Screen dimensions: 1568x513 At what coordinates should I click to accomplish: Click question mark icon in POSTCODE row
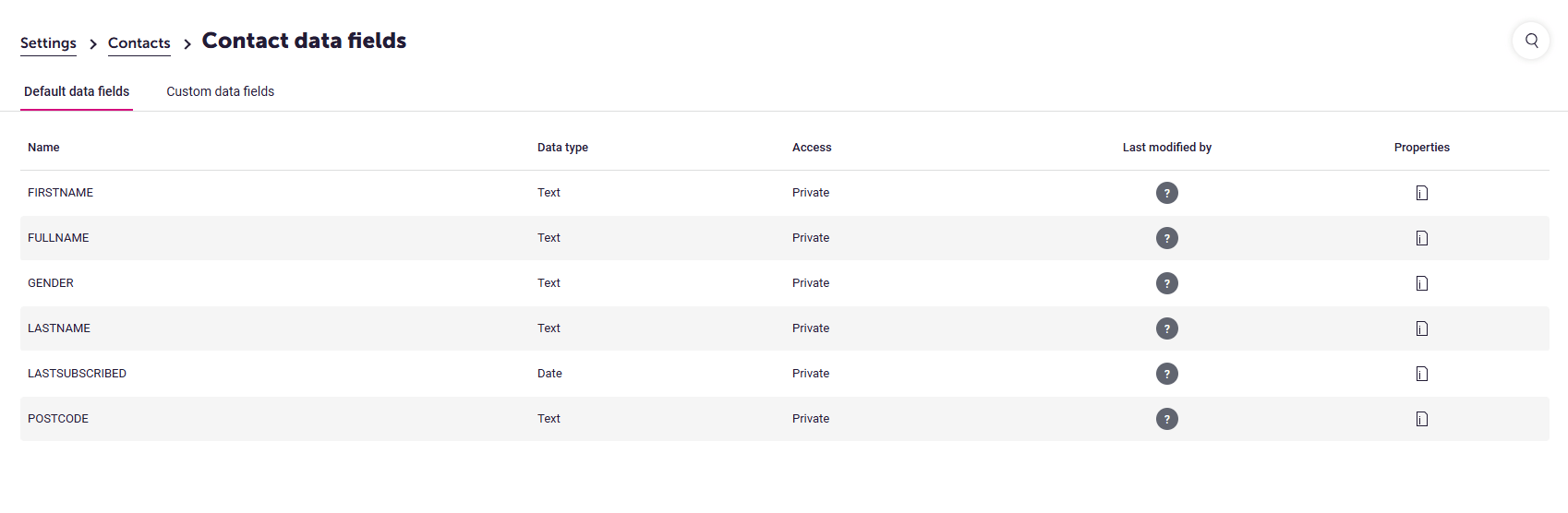[x=1167, y=419]
